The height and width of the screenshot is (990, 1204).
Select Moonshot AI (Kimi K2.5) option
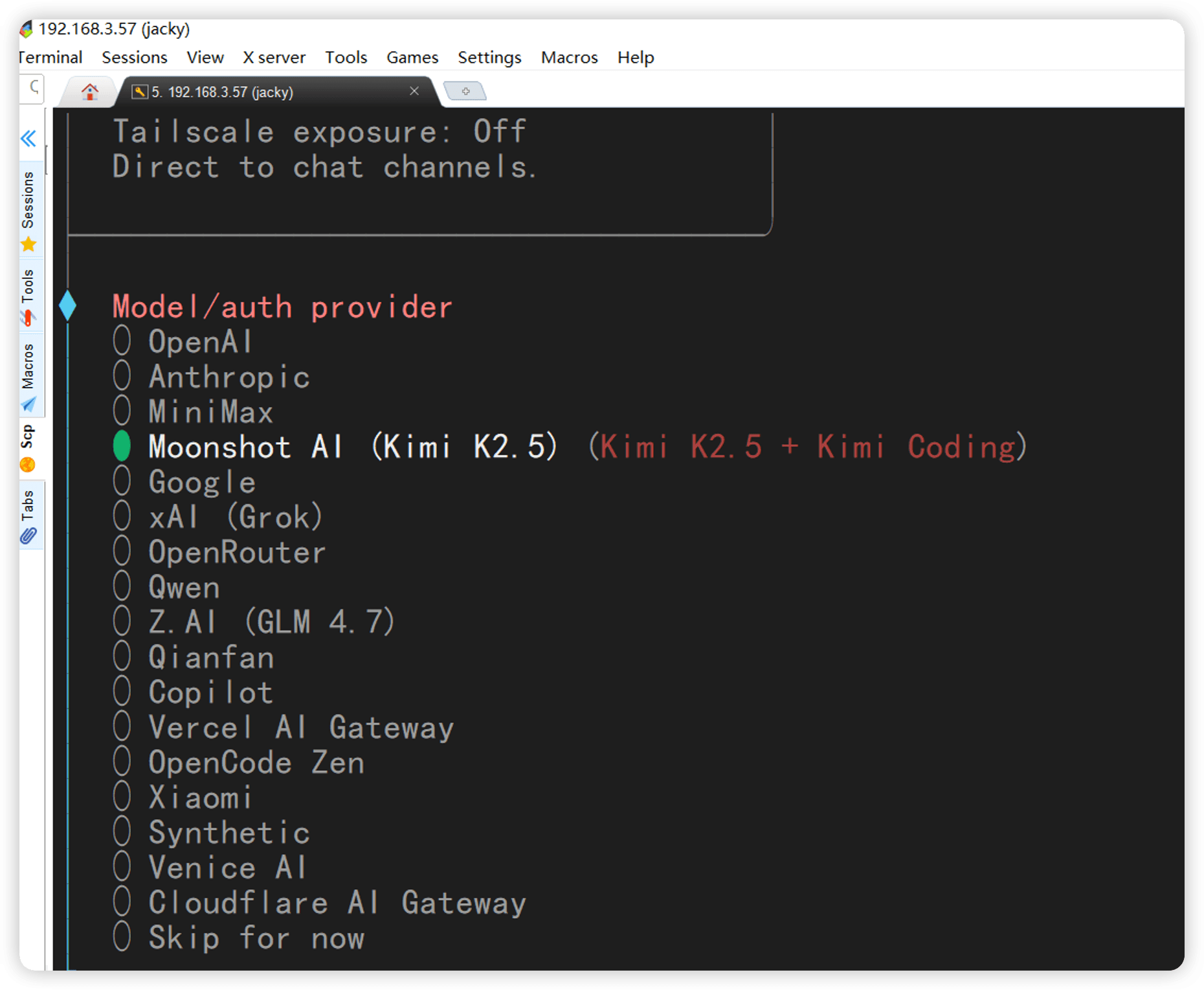(x=335, y=446)
